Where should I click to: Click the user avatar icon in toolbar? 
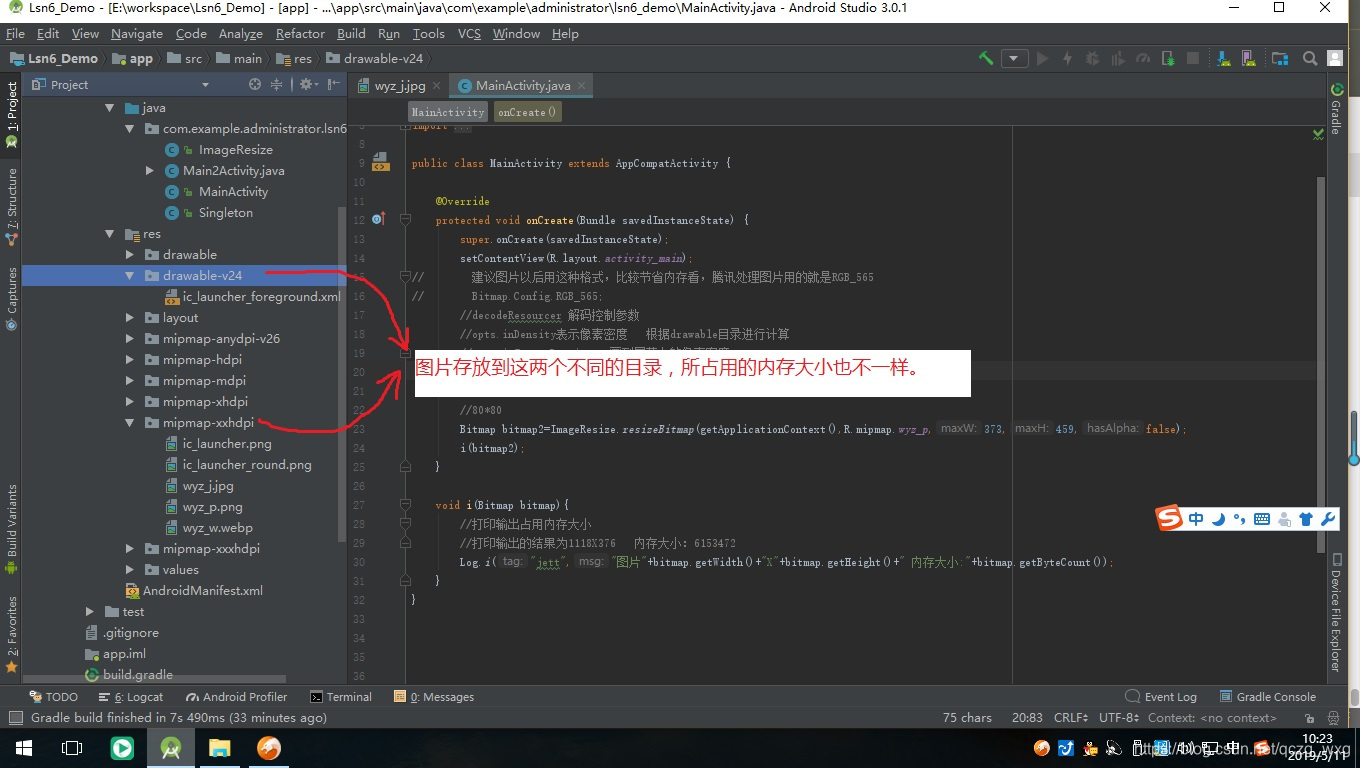[x=1335, y=58]
